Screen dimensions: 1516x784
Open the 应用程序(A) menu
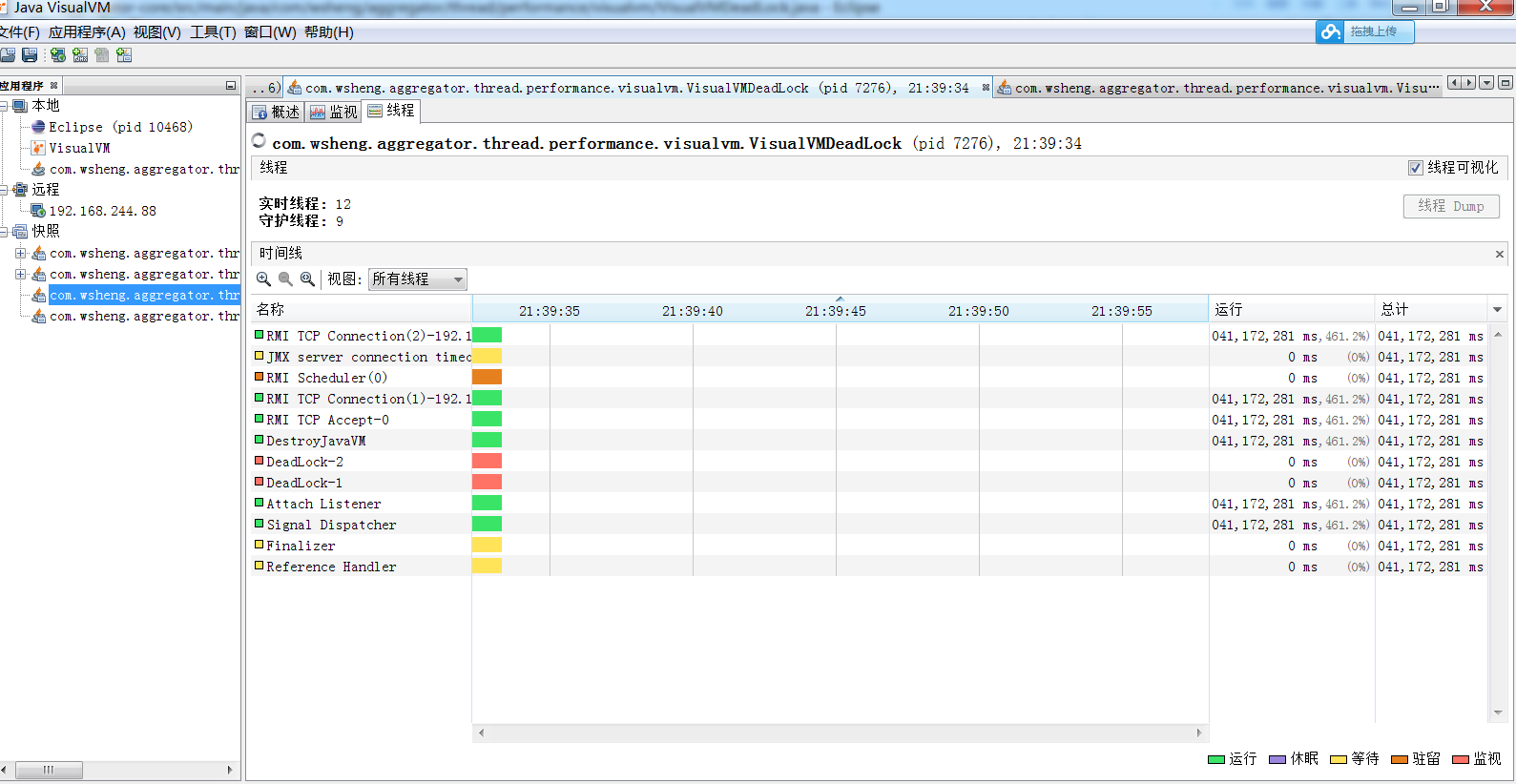tap(87, 32)
